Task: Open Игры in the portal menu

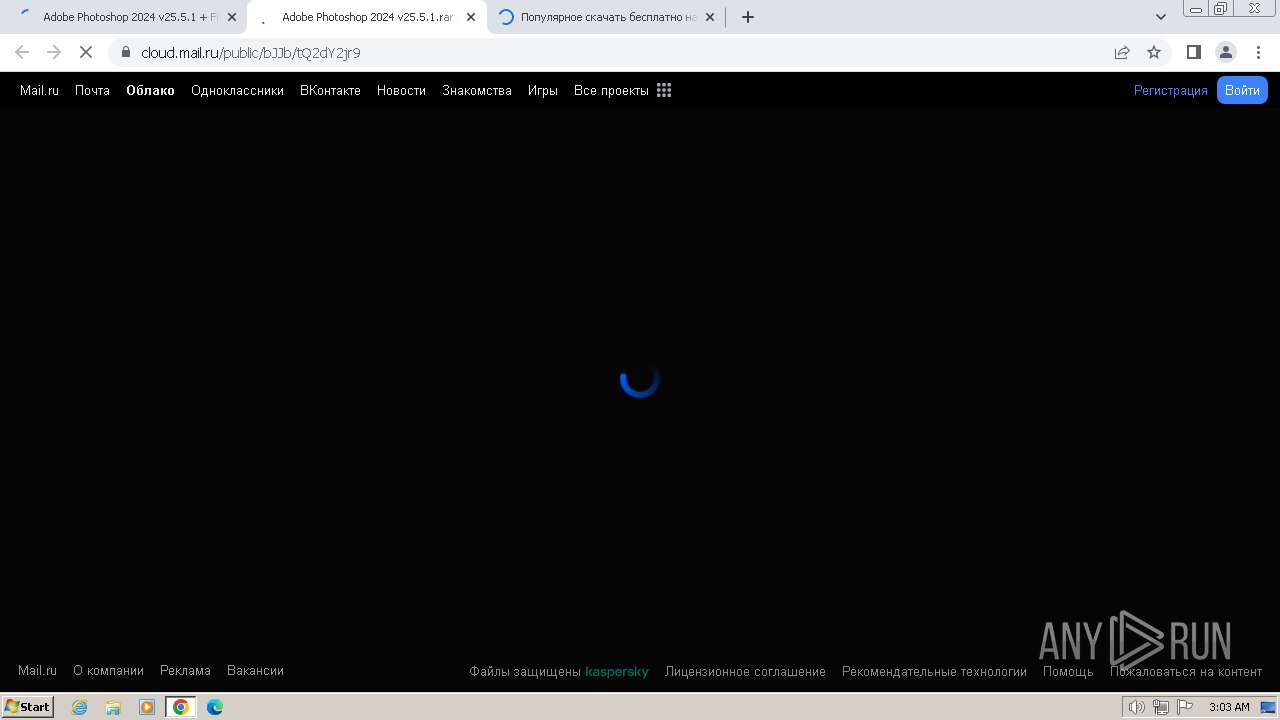Action: click(542, 90)
